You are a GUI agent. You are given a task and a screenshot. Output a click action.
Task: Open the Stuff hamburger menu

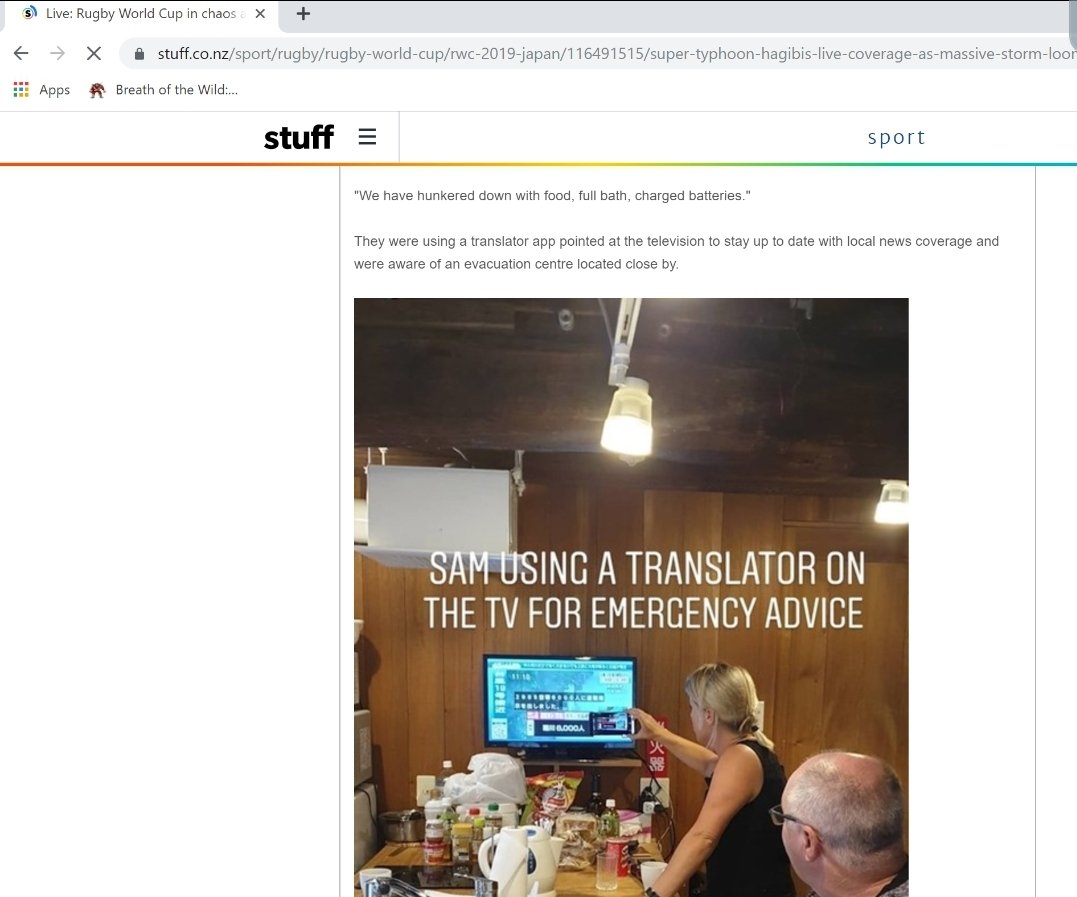point(367,137)
